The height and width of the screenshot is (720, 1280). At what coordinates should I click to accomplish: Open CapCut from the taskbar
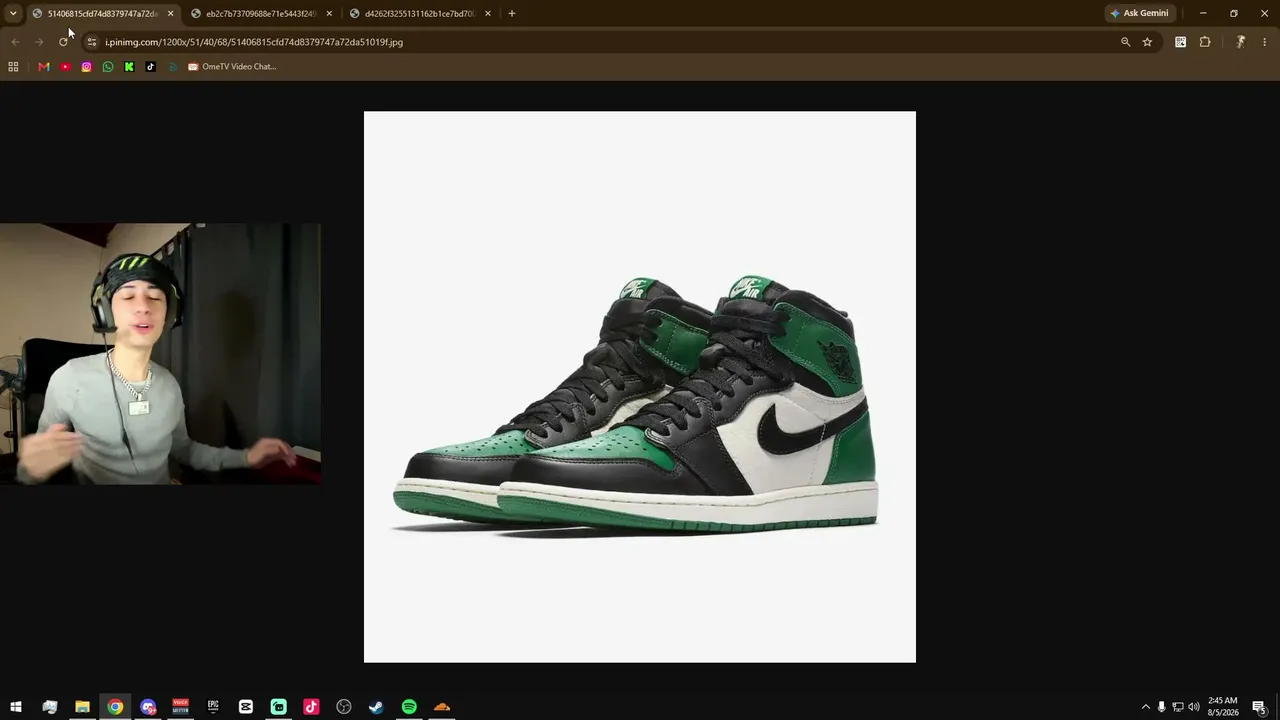click(x=246, y=707)
